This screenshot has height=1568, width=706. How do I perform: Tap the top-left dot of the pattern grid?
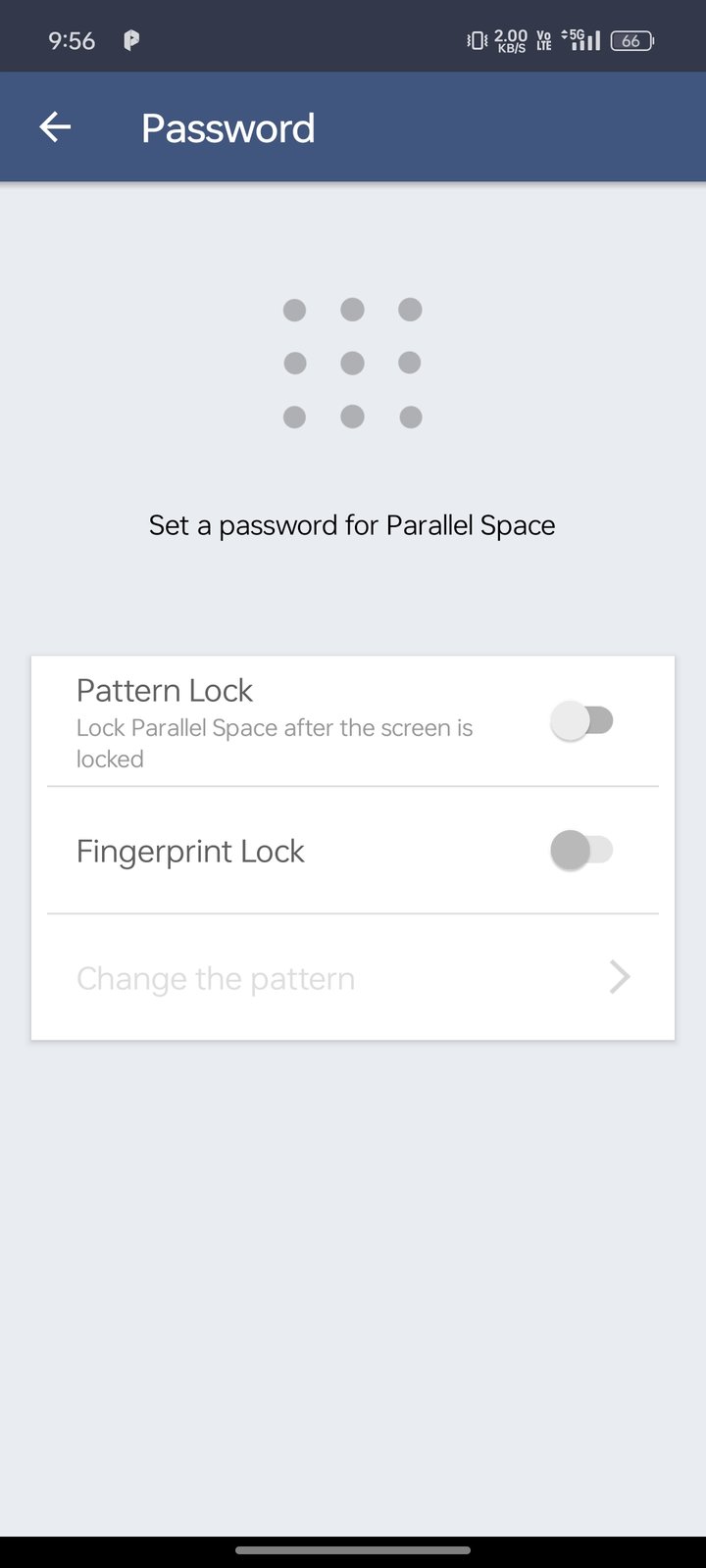294,311
